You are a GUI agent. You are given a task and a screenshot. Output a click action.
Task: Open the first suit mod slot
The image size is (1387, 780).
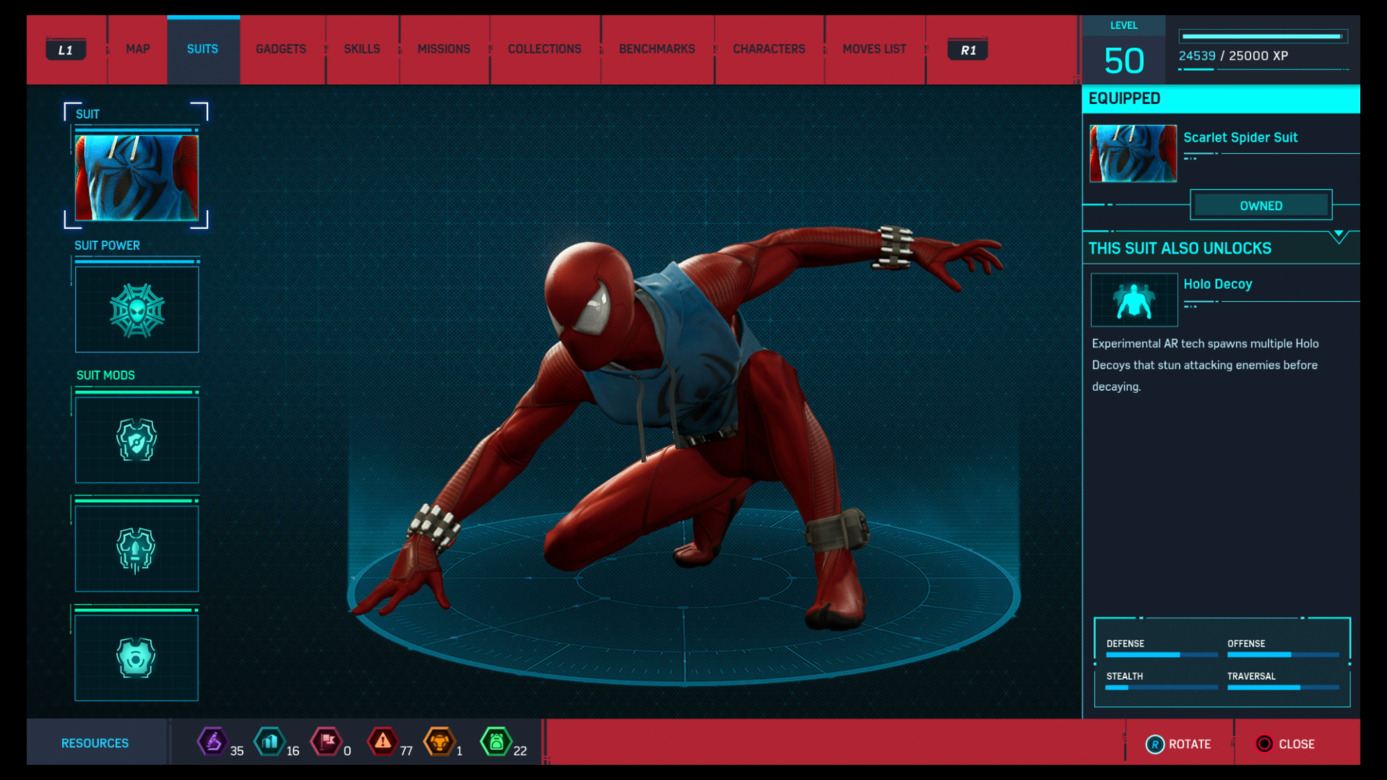pos(137,440)
